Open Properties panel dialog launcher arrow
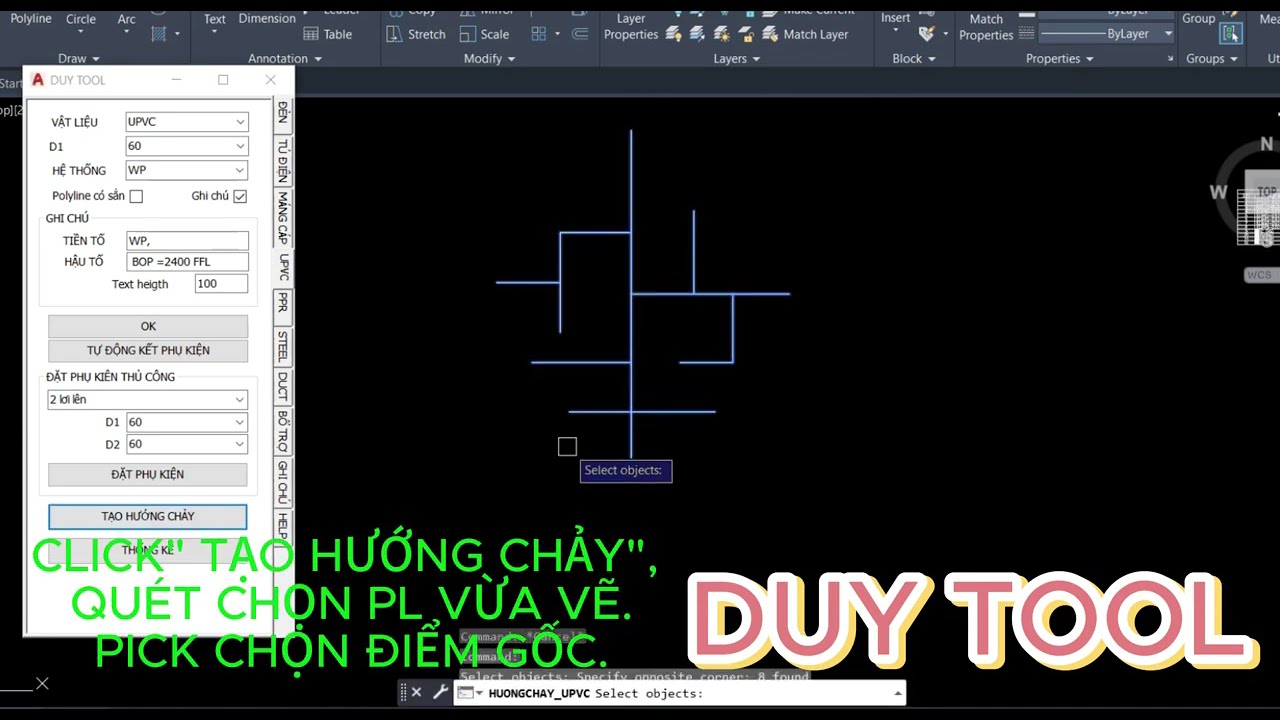Viewport: 1280px width, 720px height. pos(1170,60)
